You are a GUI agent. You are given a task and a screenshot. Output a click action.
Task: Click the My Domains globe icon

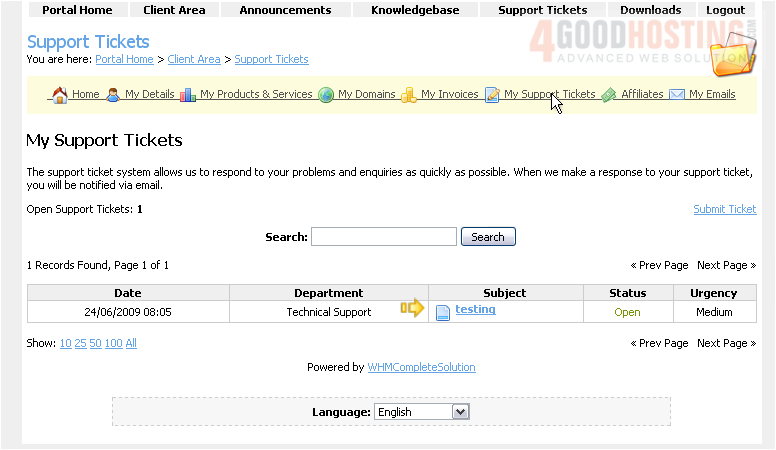(x=326, y=95)
